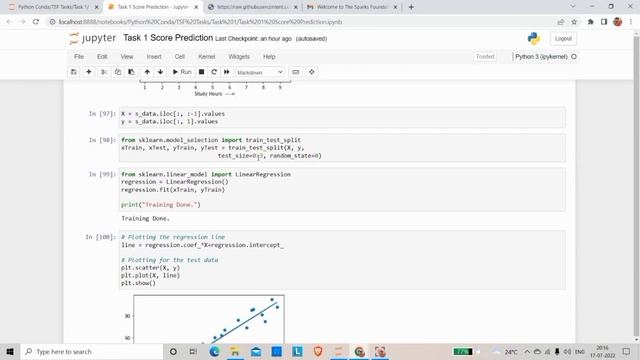Click the taskbar search box

click(x=92, y=351)
